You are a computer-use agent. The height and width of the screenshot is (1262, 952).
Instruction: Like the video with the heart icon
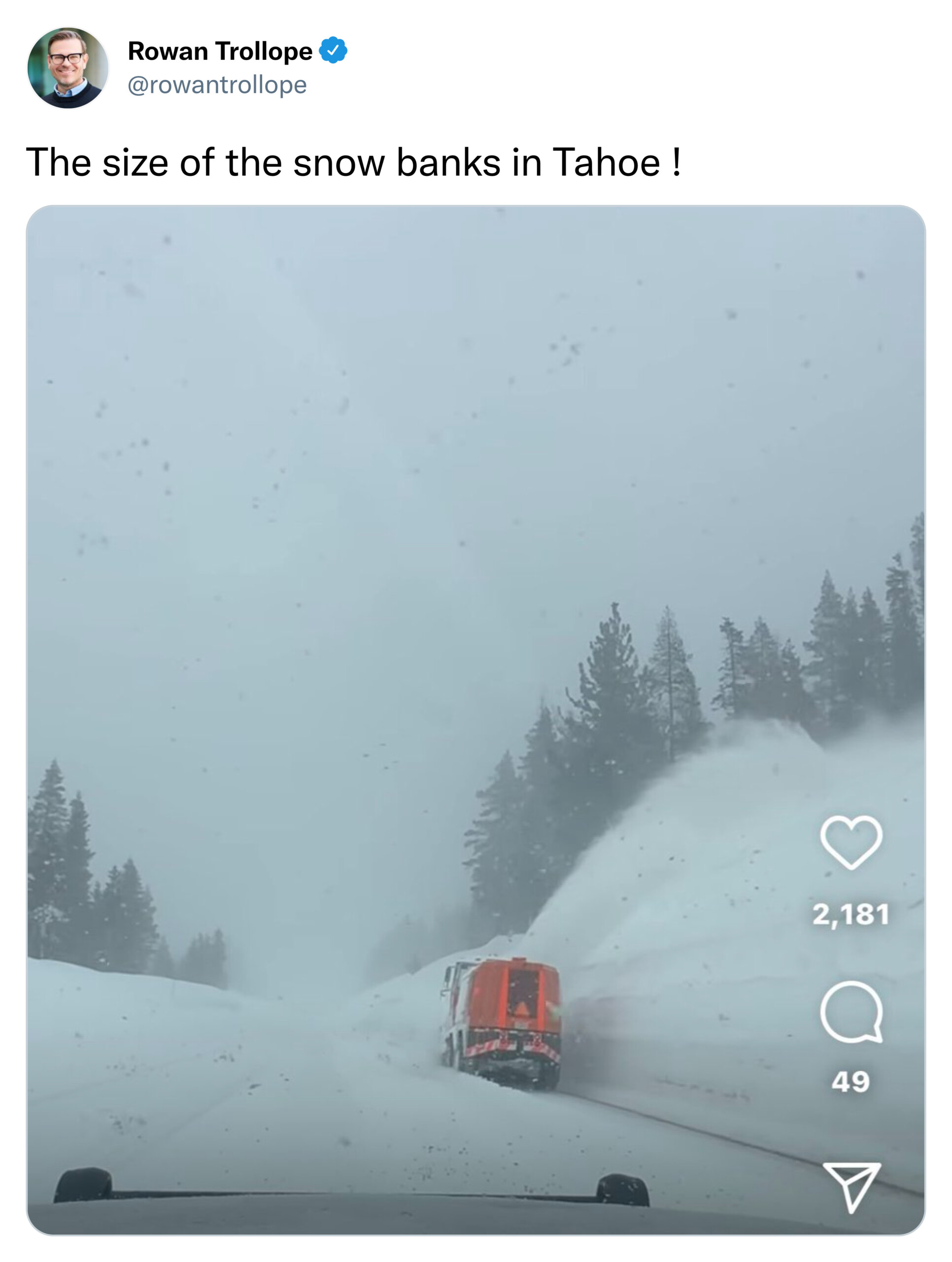(850, 842)
